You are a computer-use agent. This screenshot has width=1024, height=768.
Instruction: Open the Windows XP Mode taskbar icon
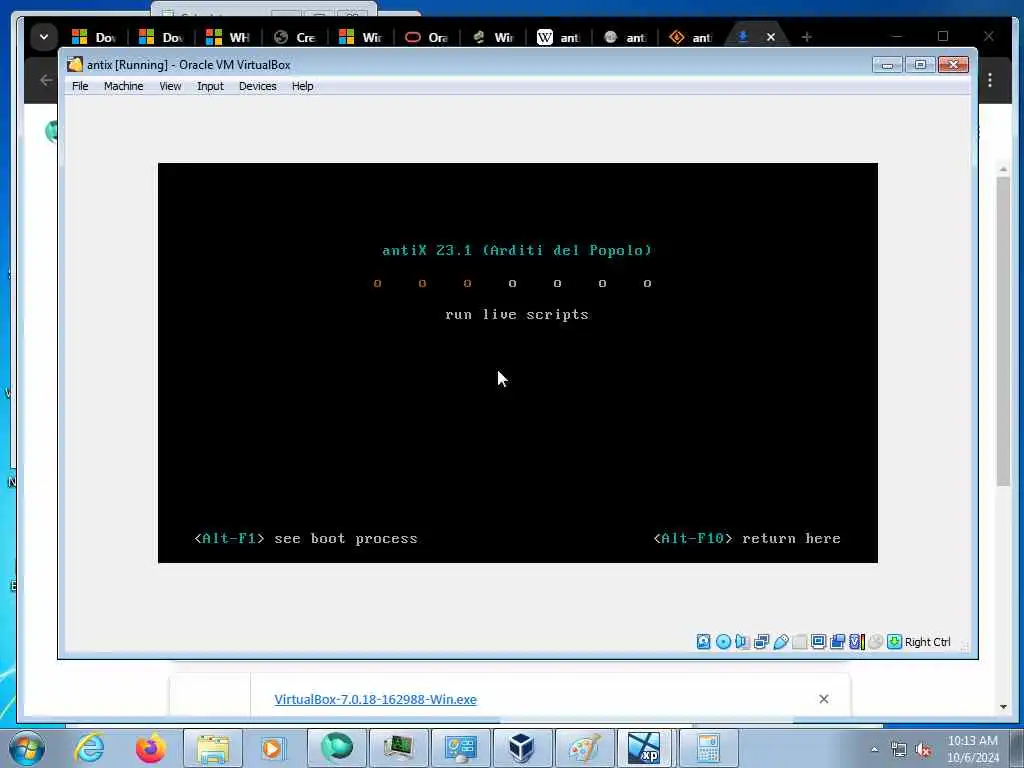coord(645,748)
